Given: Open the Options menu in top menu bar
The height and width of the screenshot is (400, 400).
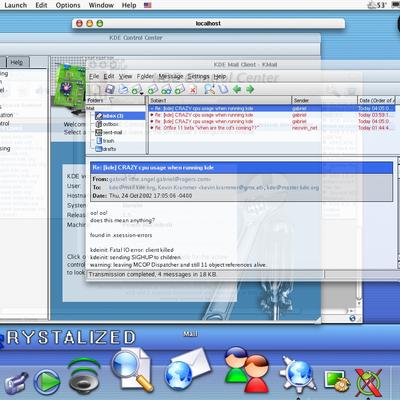Looking at the screenshot, I should point(68,5).
